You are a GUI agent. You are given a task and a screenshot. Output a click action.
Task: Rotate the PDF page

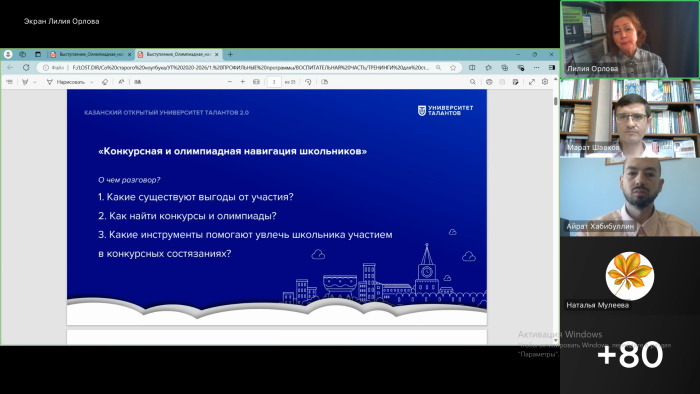point(308,82)
